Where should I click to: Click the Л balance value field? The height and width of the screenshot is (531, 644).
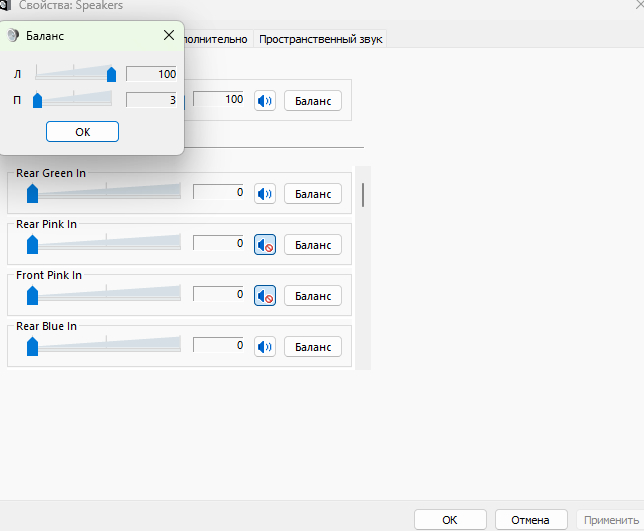pyautogui.click(x=151, y=74)
